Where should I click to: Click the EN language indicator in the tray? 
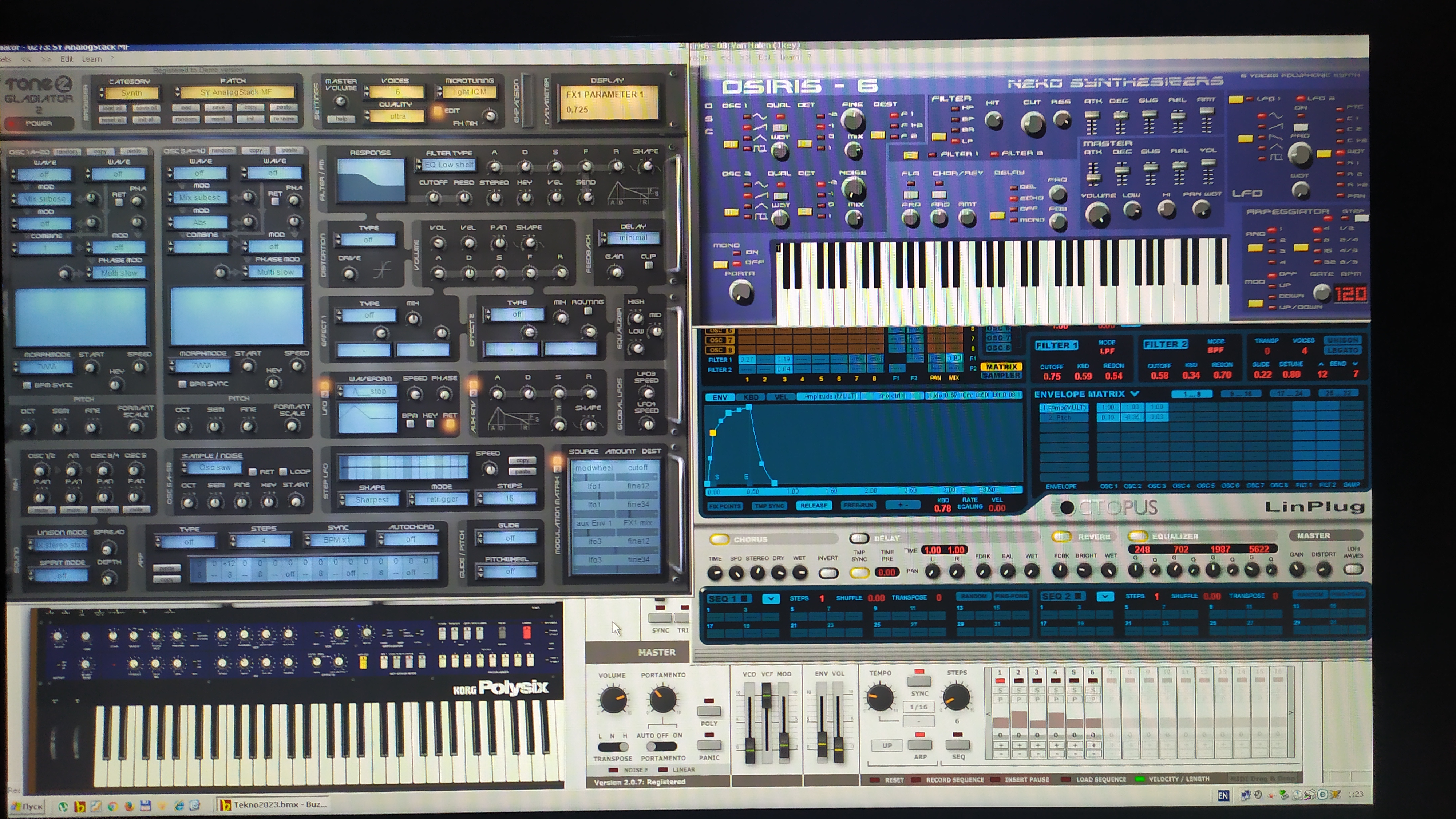coord(1223,795)
